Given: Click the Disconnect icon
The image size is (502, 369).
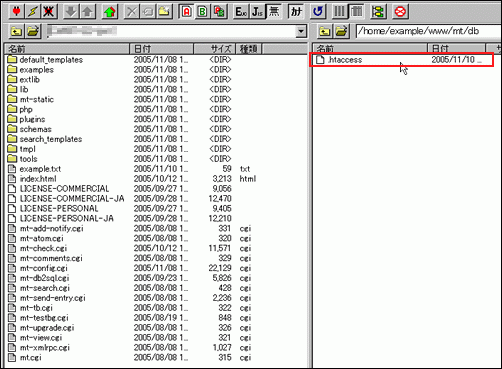Looking at the screenshot, I should click(49, 12).
